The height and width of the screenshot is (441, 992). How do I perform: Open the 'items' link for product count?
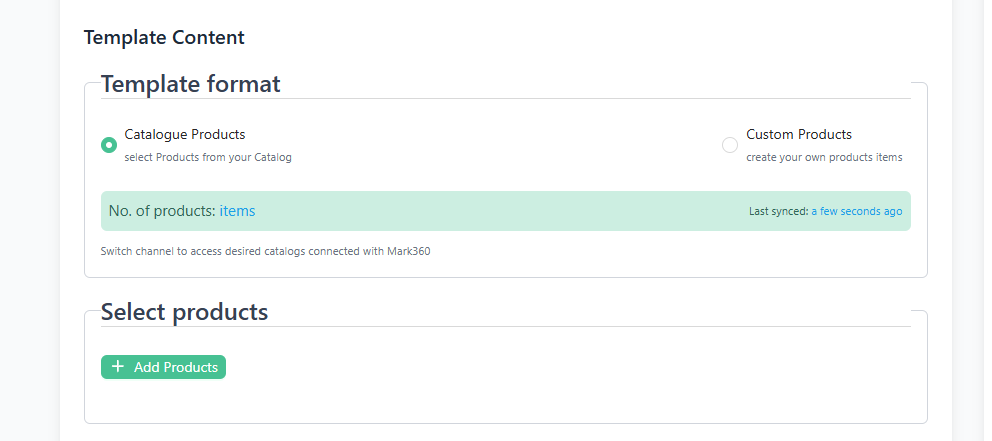tap(237, 211)
